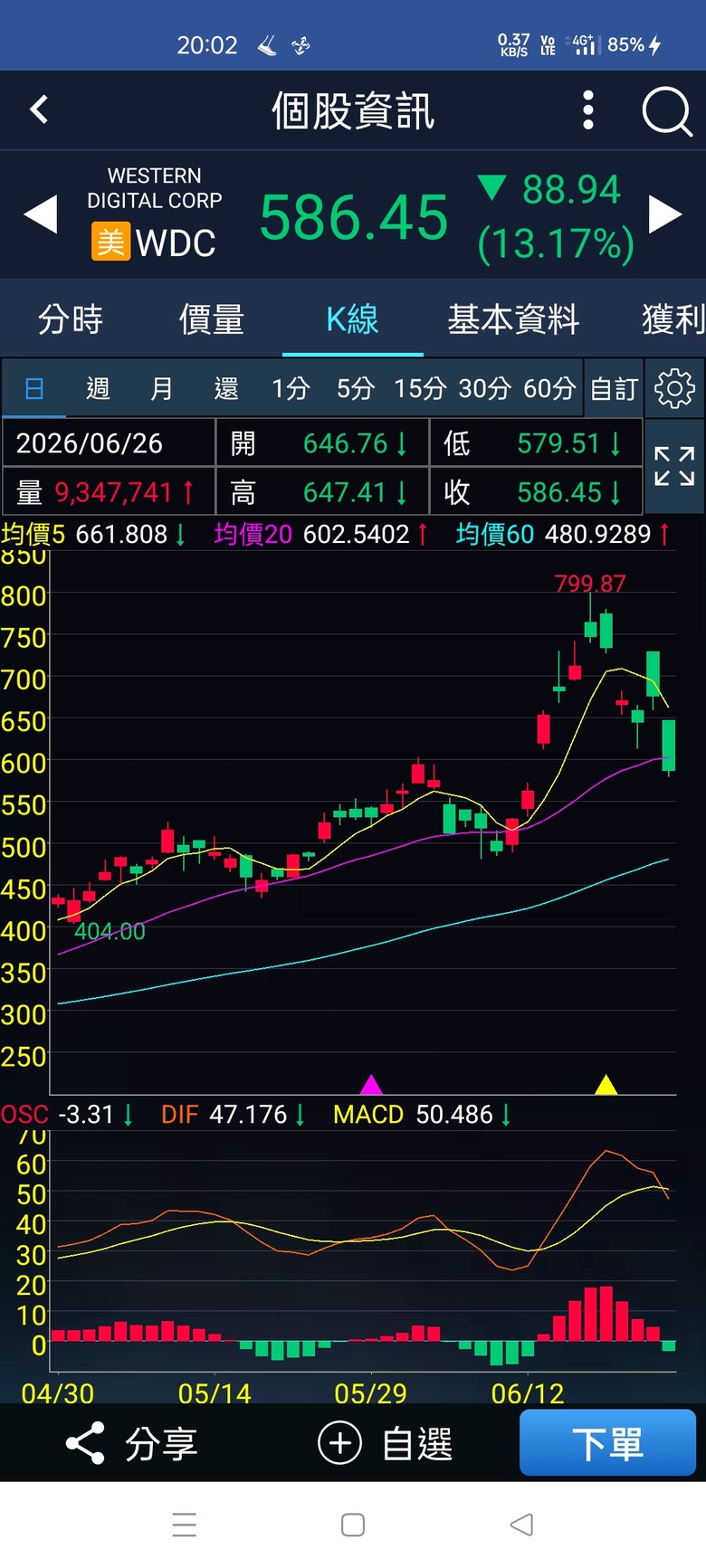Tap 分享 share label

tap(161, 1444)
